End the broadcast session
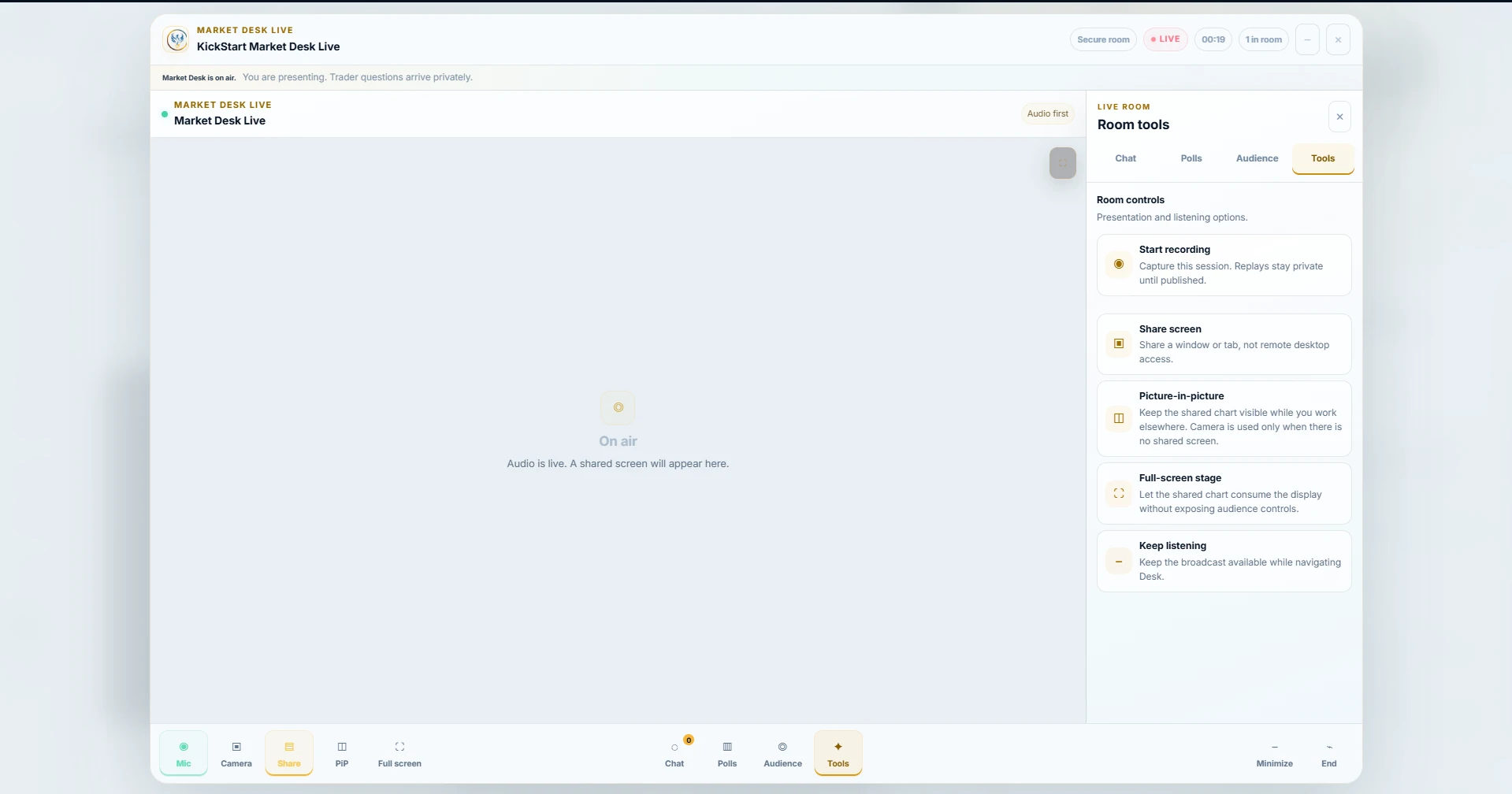Viewport: 1512px width, 794px height. point(1329,753)
